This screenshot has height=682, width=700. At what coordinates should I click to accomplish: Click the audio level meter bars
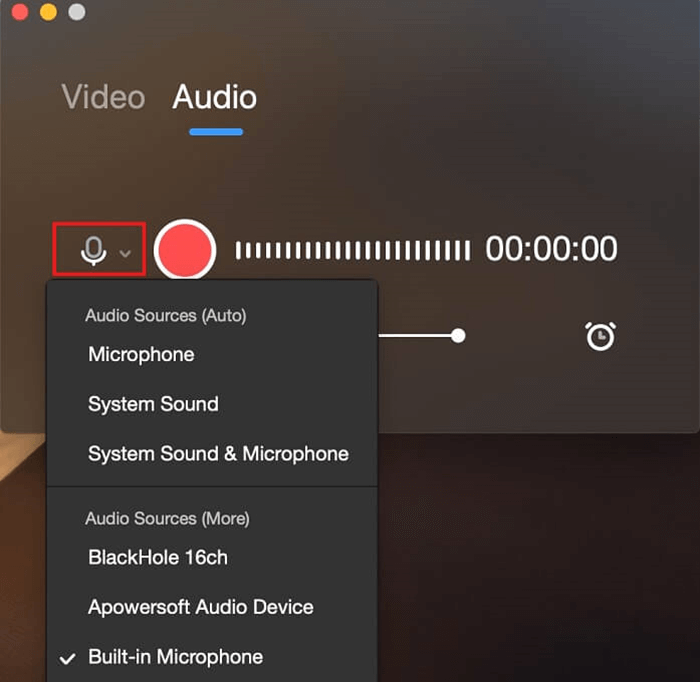click(352, 250)
